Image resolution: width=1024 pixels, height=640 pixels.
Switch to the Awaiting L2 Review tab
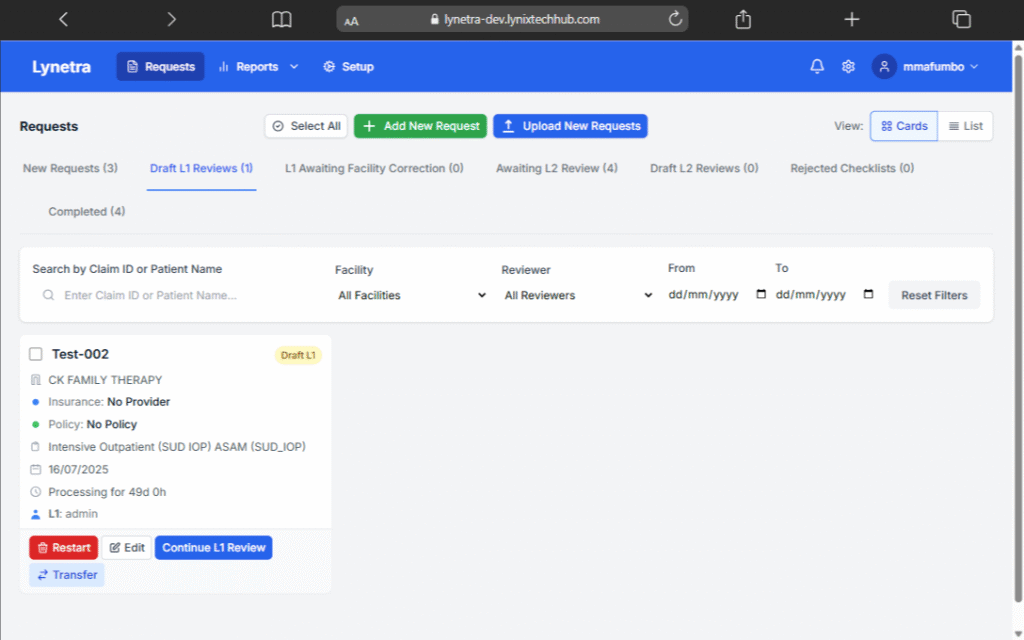(x=556, y=168)
